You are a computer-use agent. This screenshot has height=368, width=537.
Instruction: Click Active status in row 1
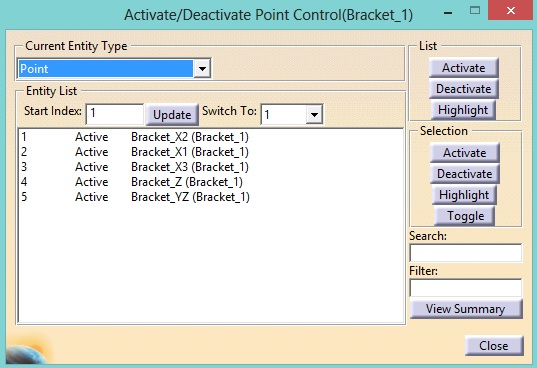(91, 137)
